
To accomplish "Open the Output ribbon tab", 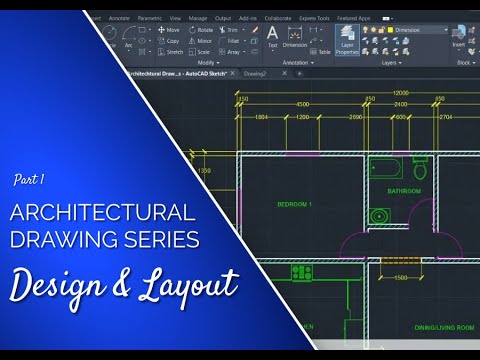I will click(223, 18).
